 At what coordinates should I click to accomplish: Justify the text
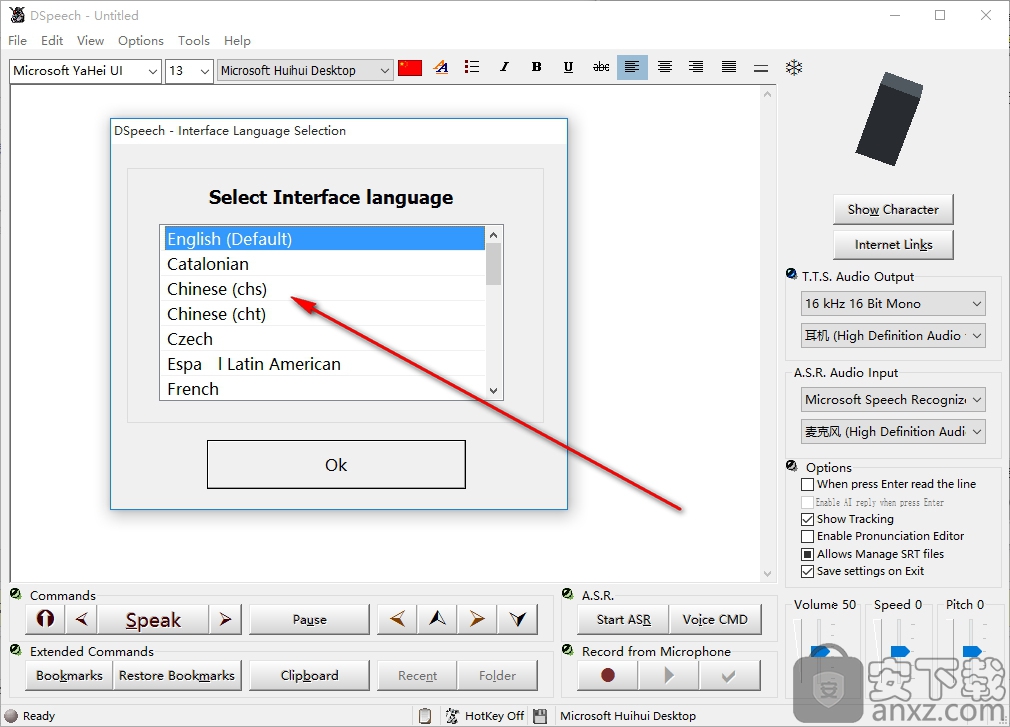[729, 67]
